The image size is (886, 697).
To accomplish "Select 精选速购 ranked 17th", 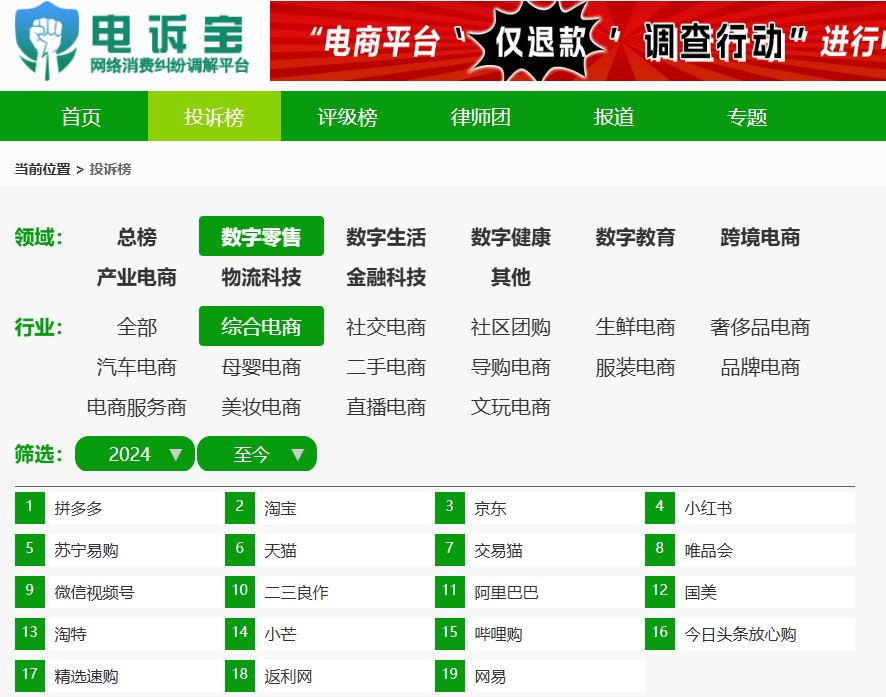I will click(x=120, y=676).
